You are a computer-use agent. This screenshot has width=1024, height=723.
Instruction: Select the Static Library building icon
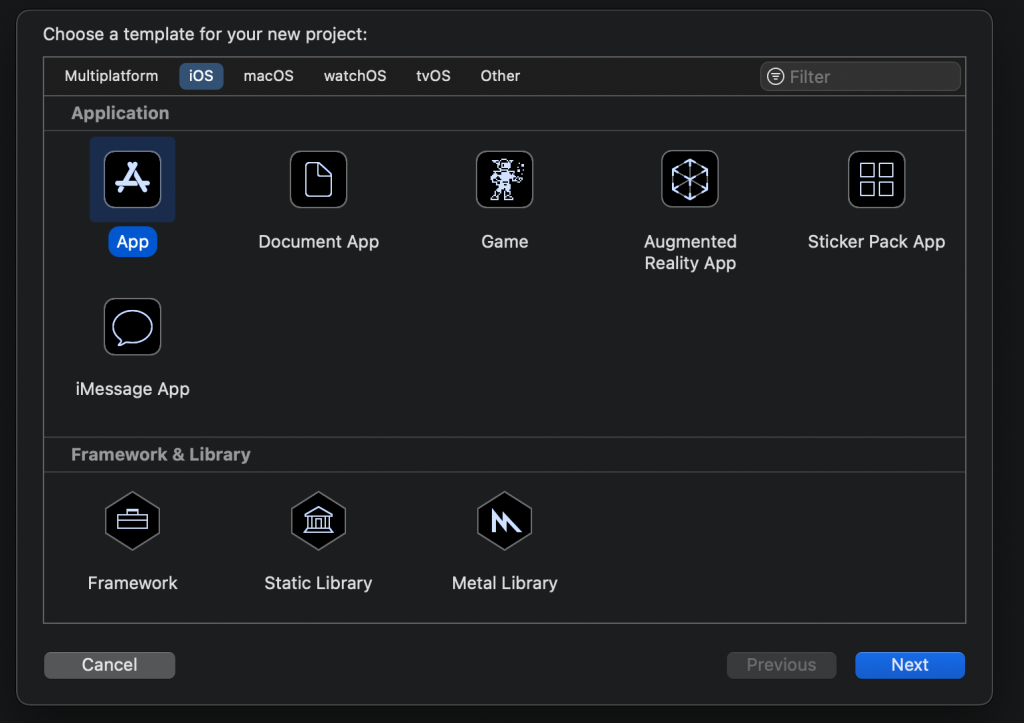click(x=319, y=521)
